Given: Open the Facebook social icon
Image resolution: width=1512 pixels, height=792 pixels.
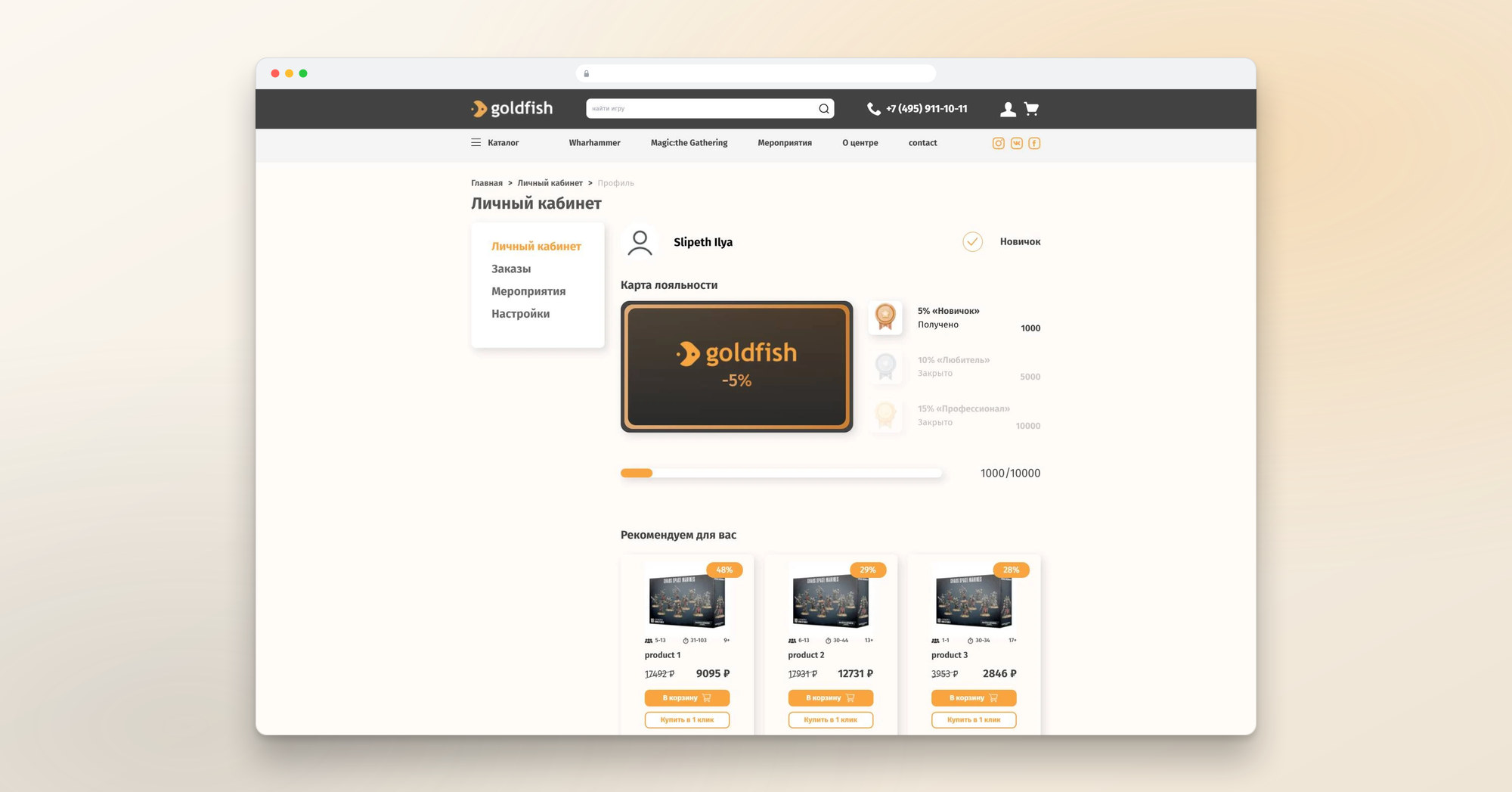Looking at the screenshot, I should click(x=1034, y=143).
